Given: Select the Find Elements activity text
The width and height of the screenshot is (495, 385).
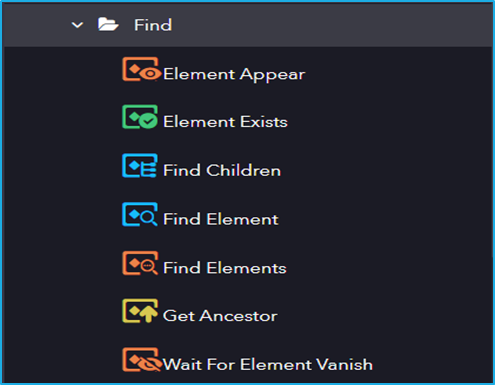Looking at the screenshot, I should (225, 268).
